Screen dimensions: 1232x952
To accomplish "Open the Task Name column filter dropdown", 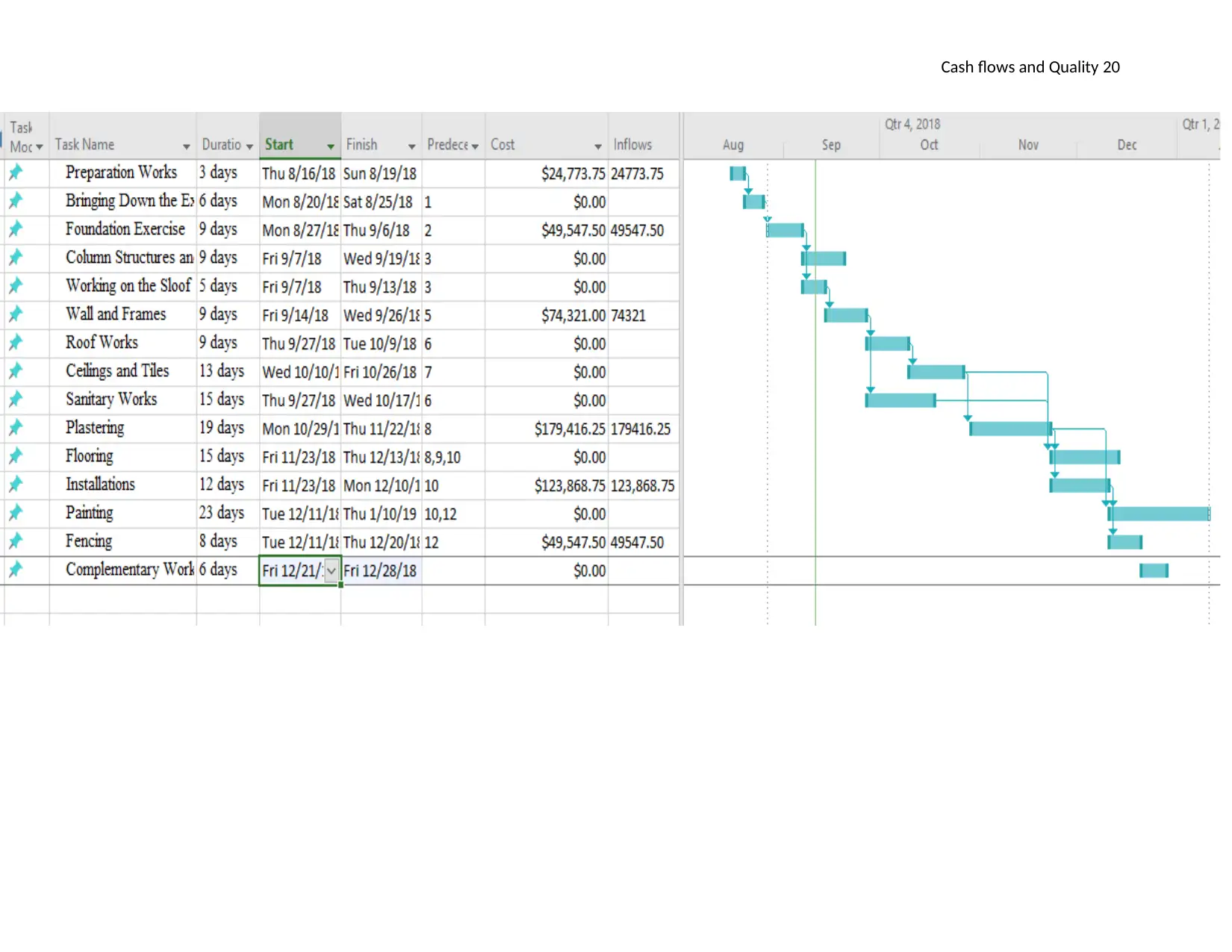I will 187,146.
